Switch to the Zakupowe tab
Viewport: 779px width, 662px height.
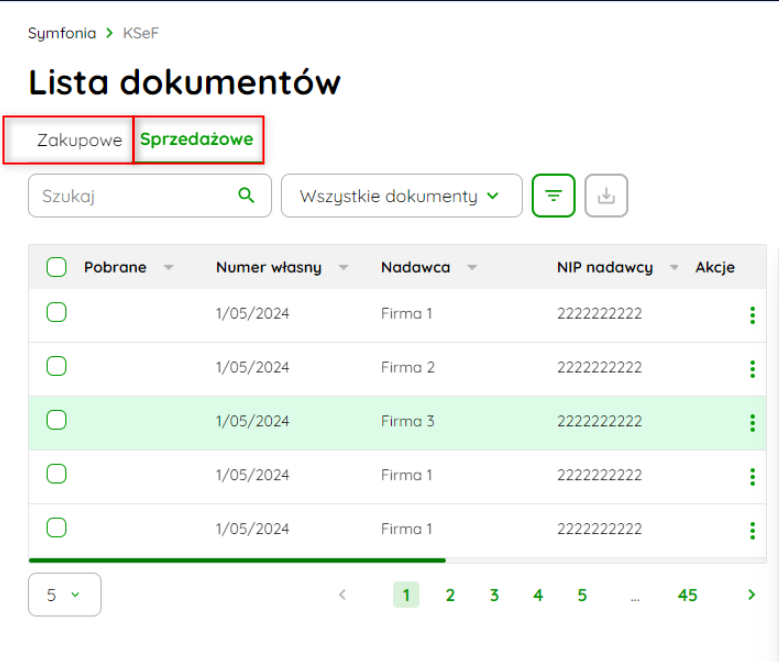tap(79, 140)
